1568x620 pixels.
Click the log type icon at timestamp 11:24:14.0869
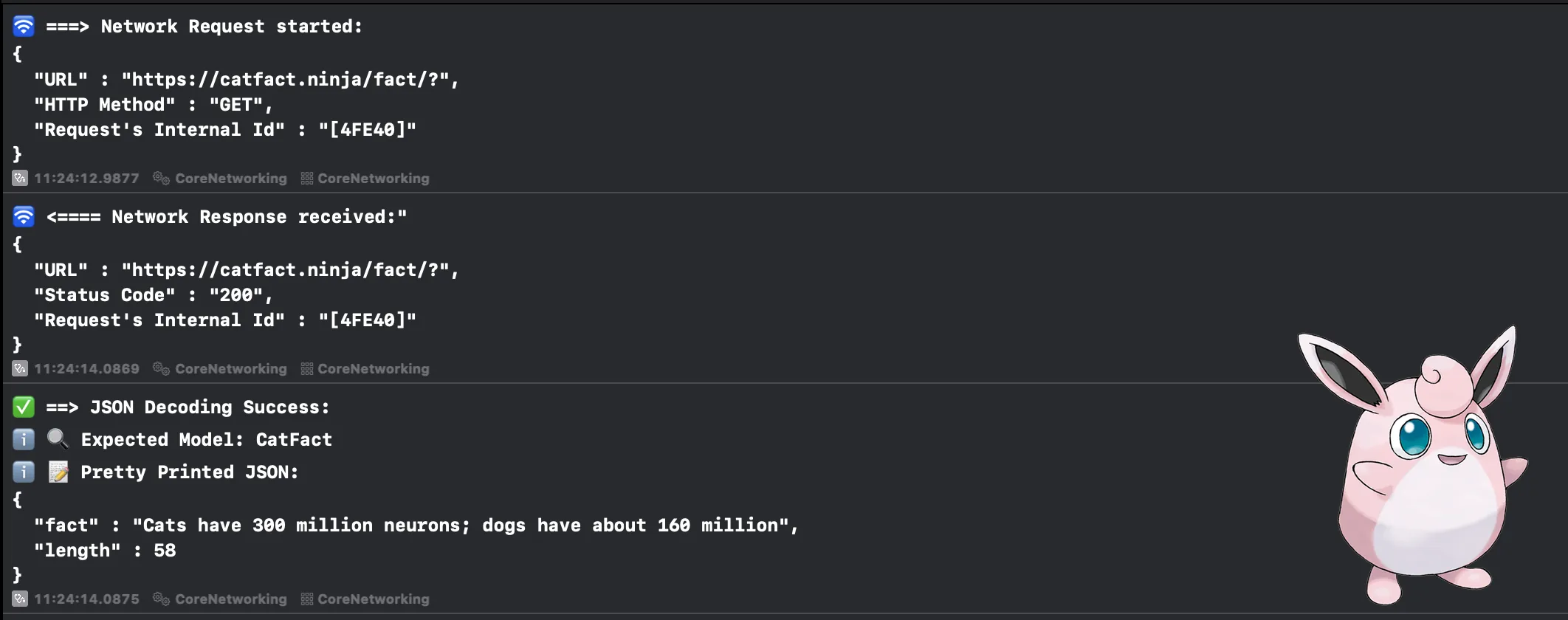point(20,368)
